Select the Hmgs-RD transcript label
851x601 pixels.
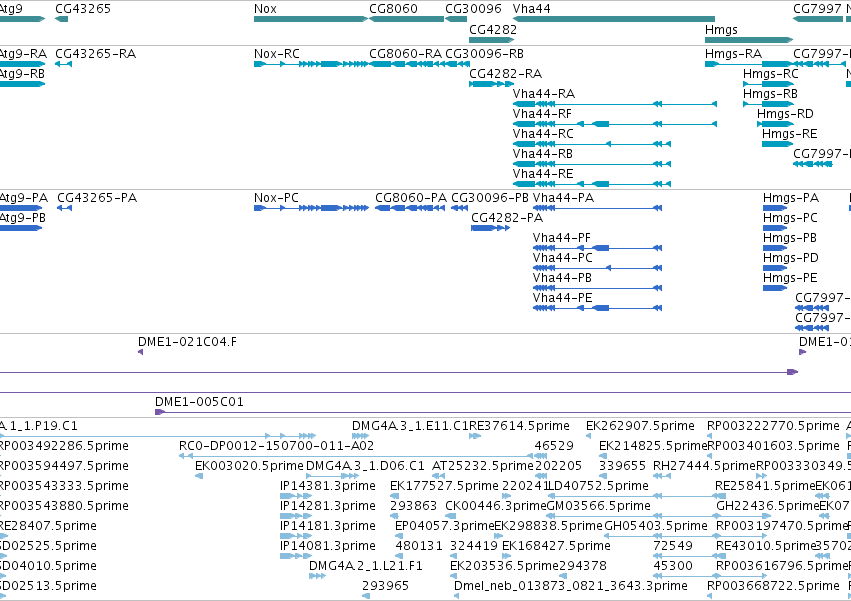coord(785,114)
